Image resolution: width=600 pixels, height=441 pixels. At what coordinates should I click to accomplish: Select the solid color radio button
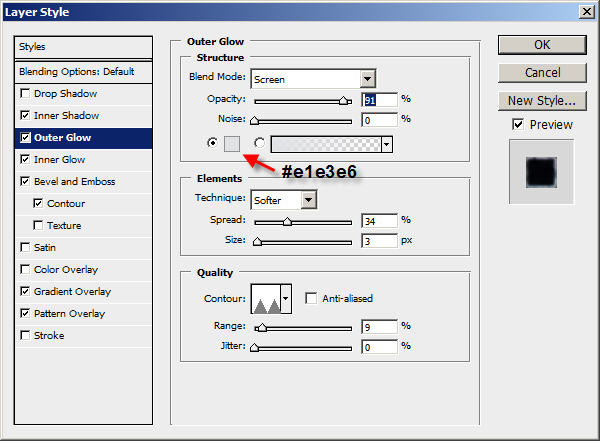pyautogui.click(x=212, y=143)
